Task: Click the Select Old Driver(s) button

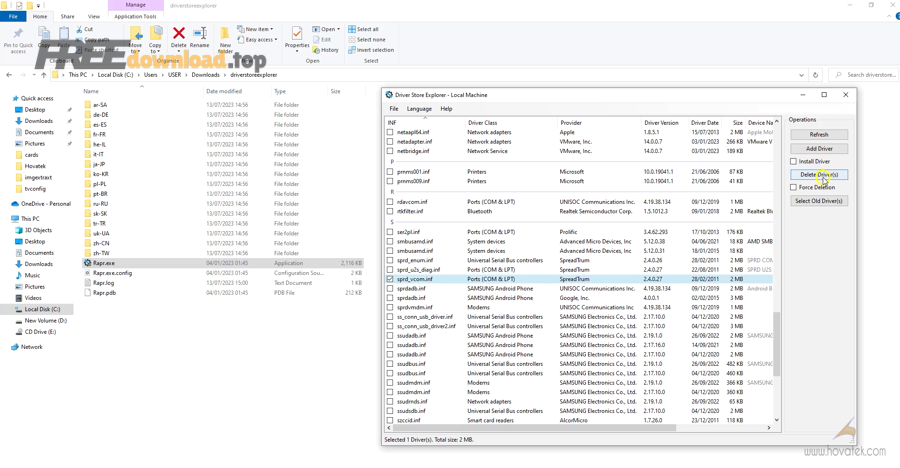Action: (x=818, y=201)
